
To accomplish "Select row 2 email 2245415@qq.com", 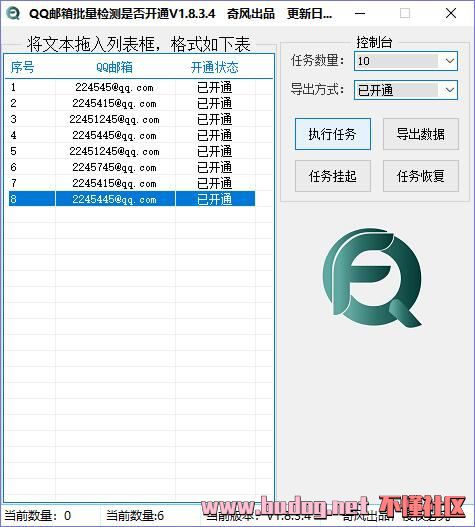I will 114,104.
